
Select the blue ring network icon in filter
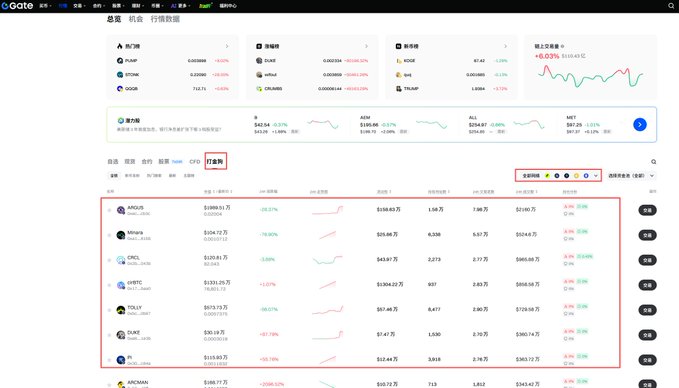pyautogui.click(x=586, y=175)
